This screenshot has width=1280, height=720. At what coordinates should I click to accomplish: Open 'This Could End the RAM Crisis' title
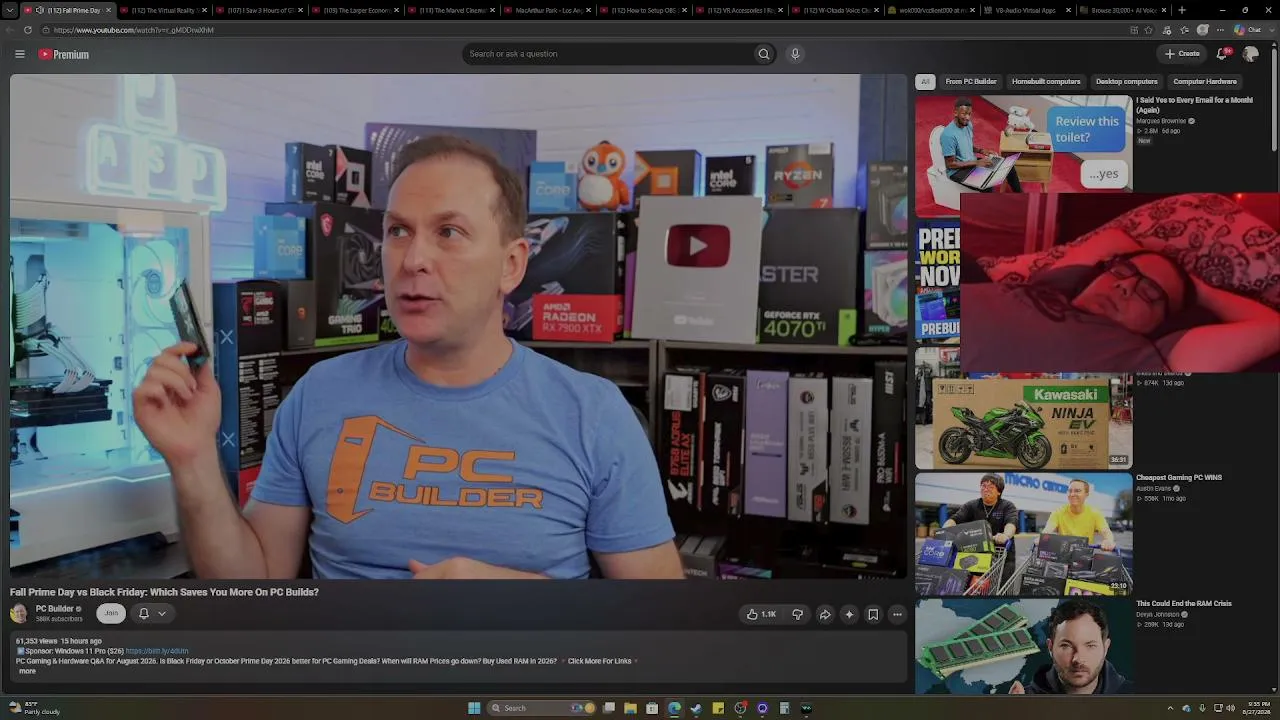pyautogui.click(x=1184, y=604)
